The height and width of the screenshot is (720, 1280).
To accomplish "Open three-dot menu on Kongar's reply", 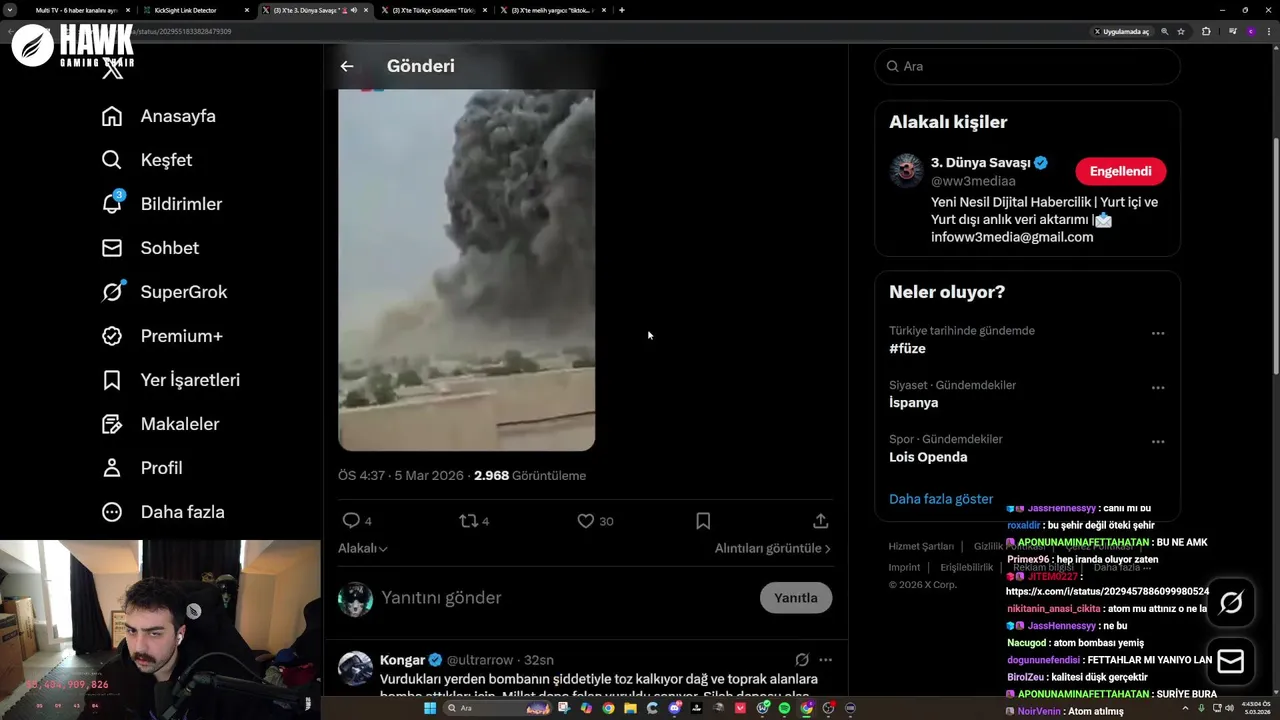I will click(x=825, y=660).
